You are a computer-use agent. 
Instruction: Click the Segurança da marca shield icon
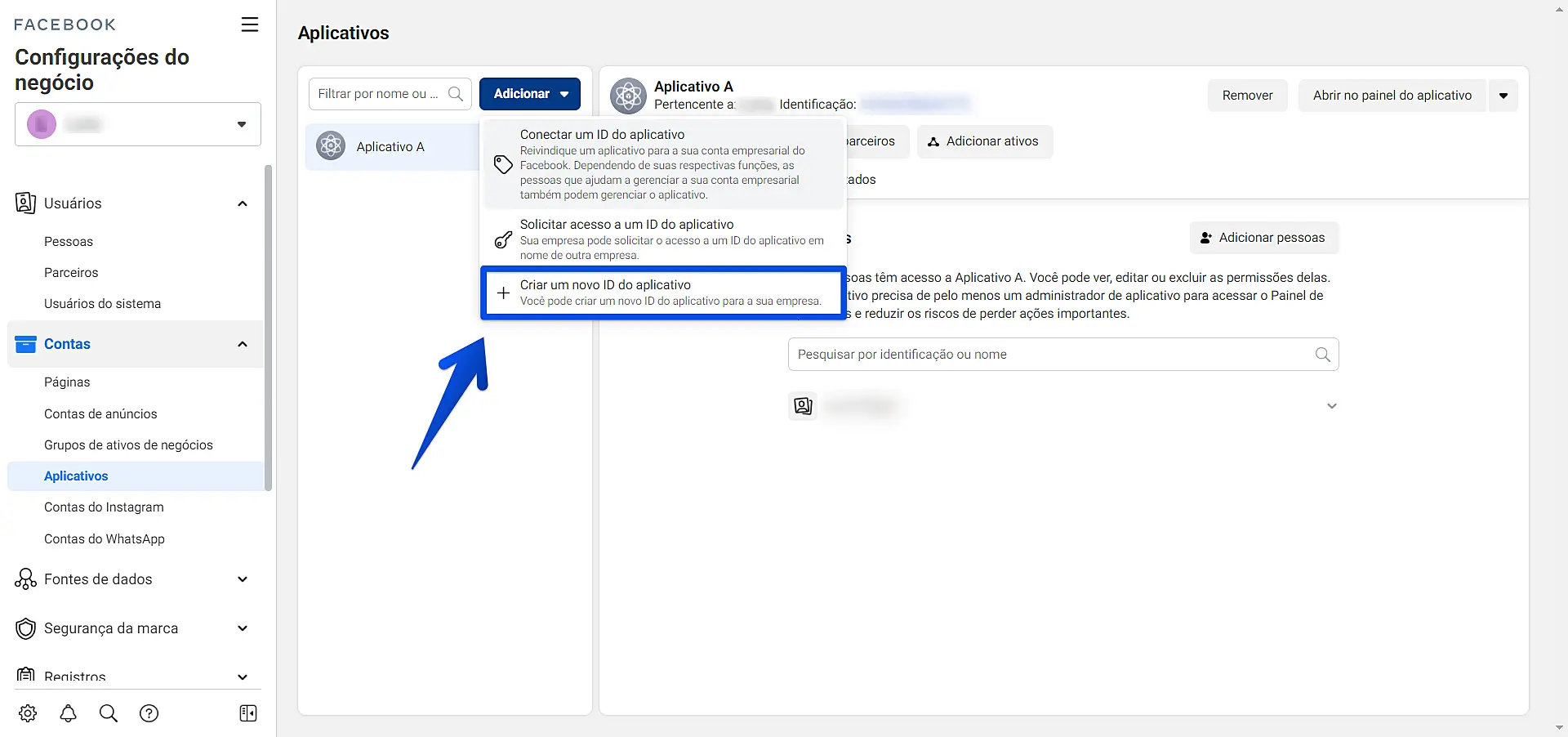(26, 628)
